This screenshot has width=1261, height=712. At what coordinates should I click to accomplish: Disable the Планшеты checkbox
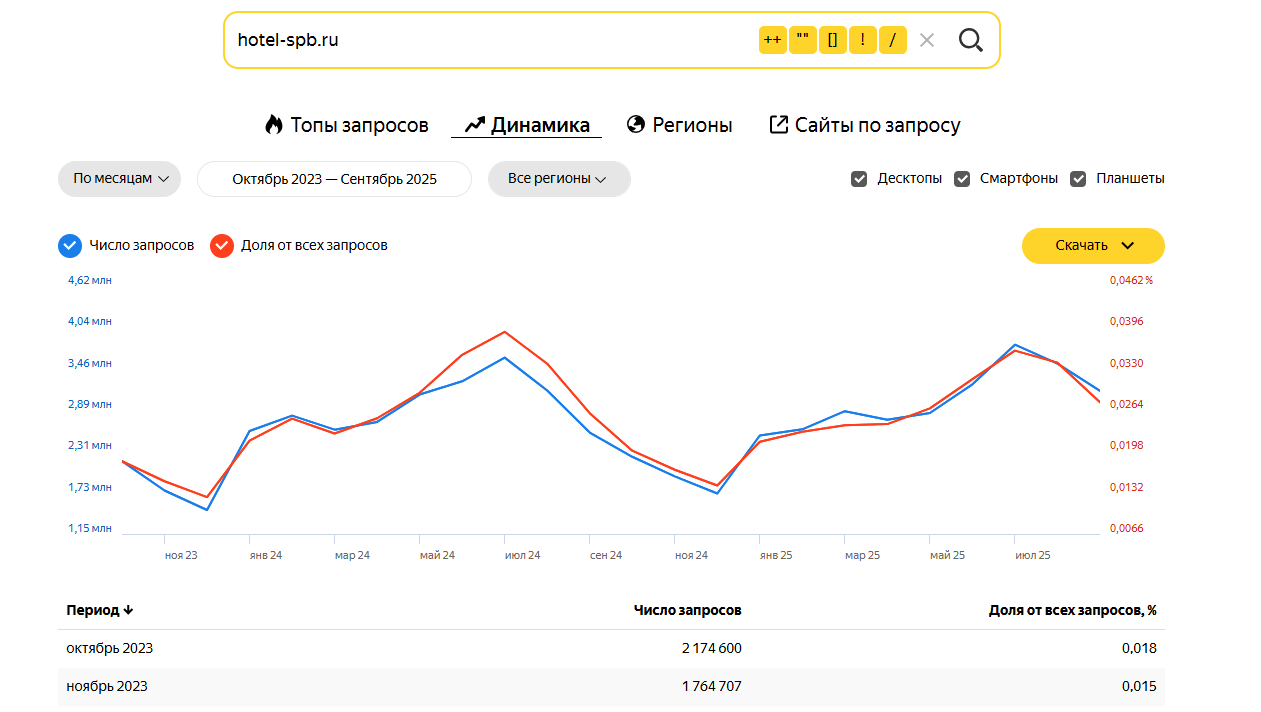coord(1078,179)
